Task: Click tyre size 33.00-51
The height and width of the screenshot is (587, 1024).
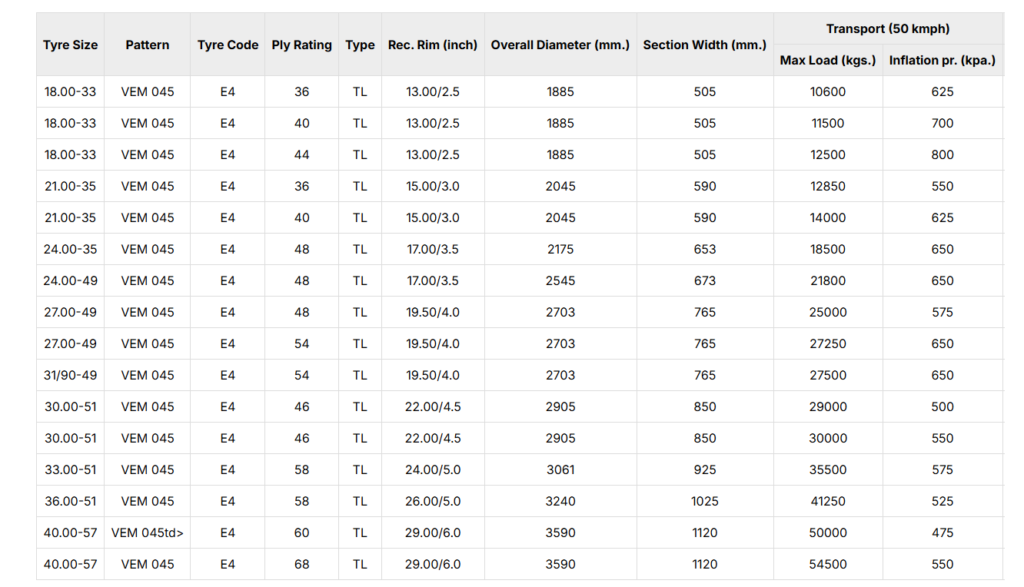Action: [71, 469]
